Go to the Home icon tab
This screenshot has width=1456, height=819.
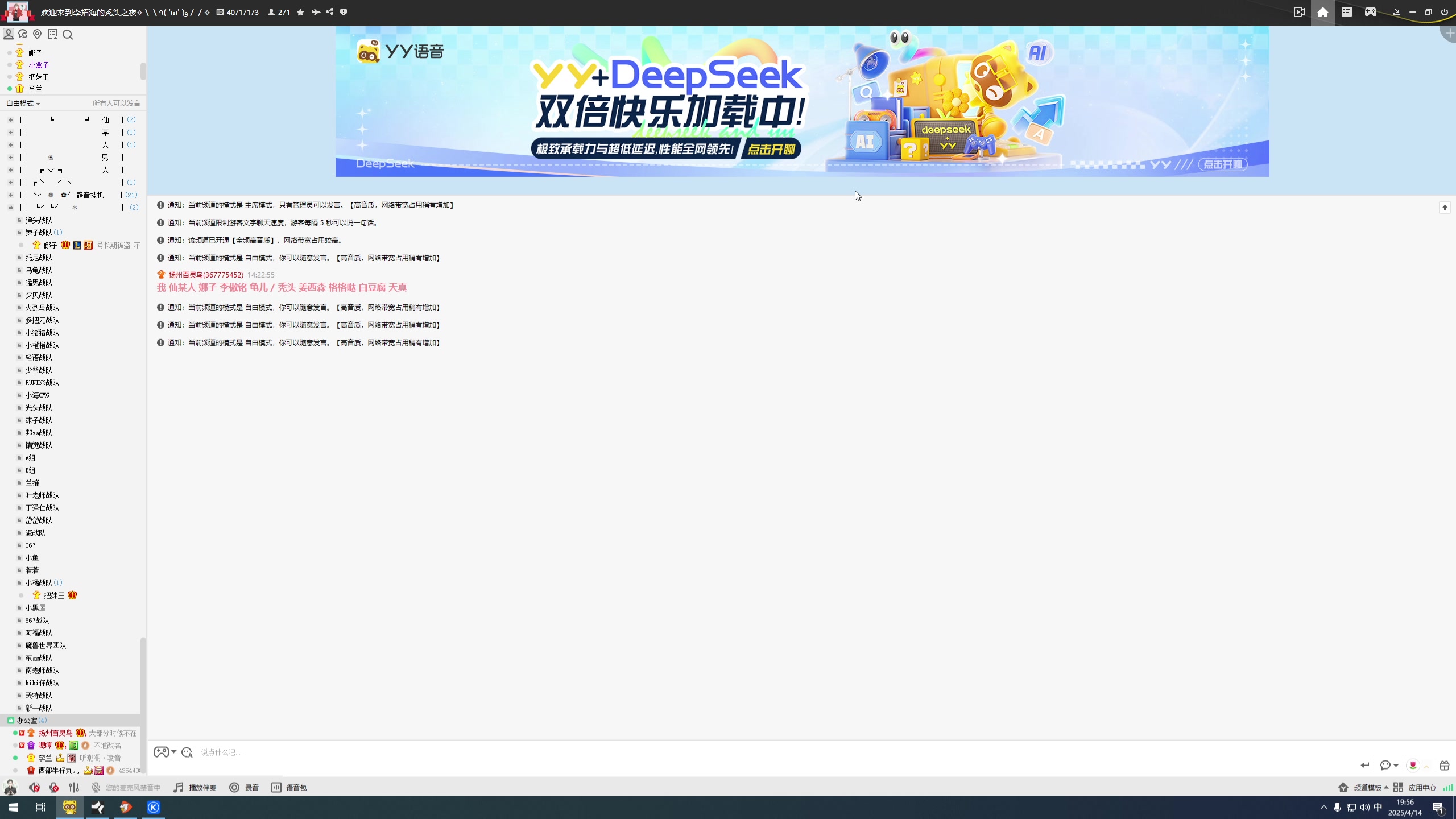[x=1323, y=12]
